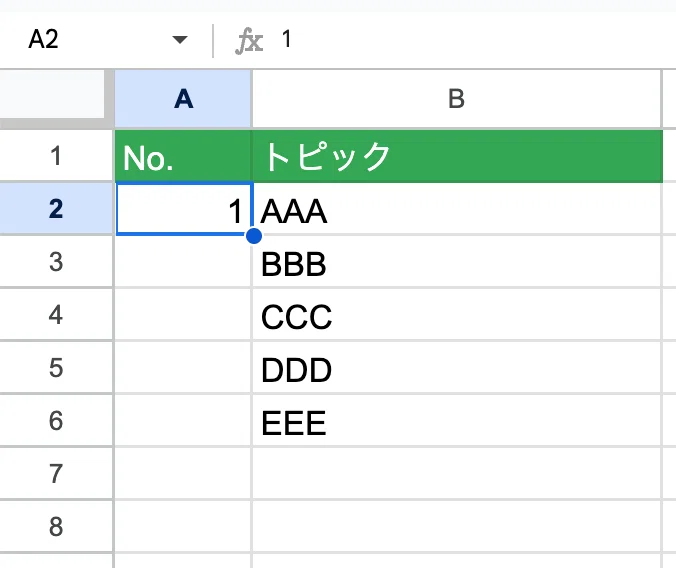Select empty cell B7
Image resolution: width=676 pixels, height=568 pixels.
click(x=457, y=474)
